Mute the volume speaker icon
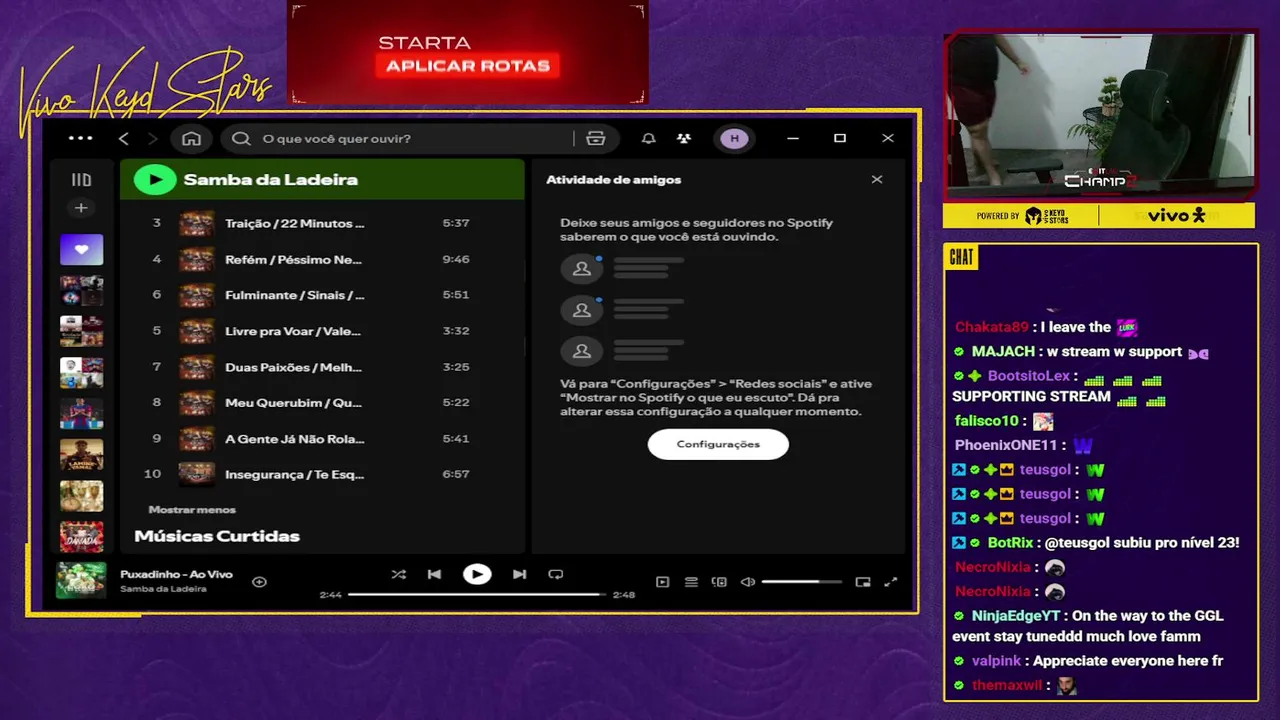Viewport: 1280px width, 720px height. 747,582
